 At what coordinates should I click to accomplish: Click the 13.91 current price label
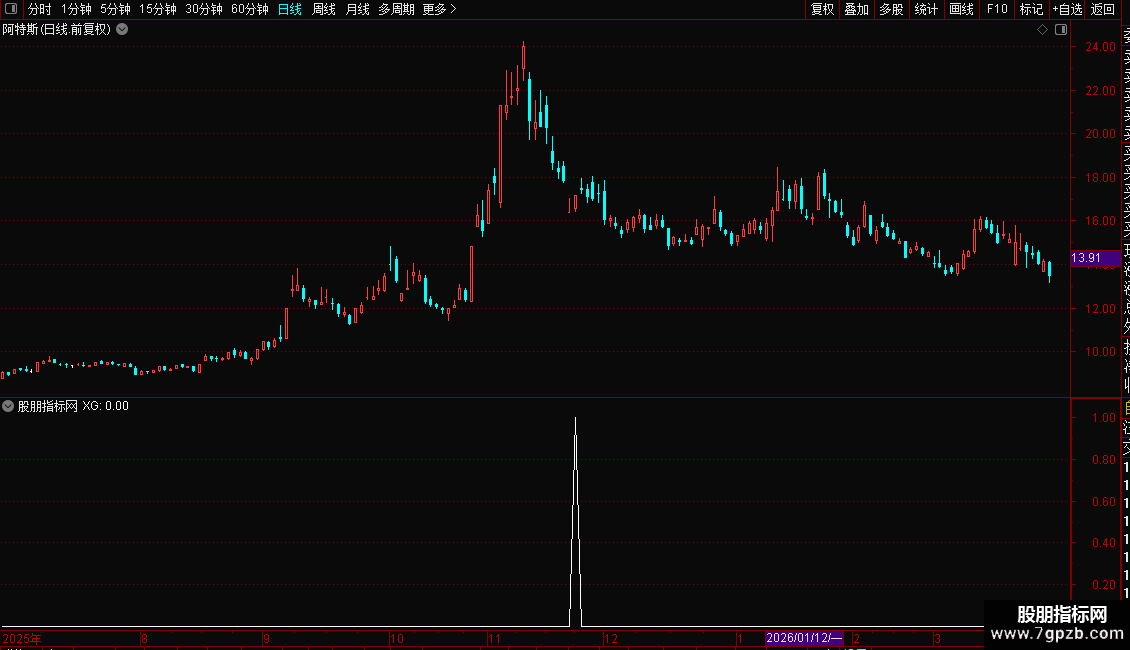1095,258
